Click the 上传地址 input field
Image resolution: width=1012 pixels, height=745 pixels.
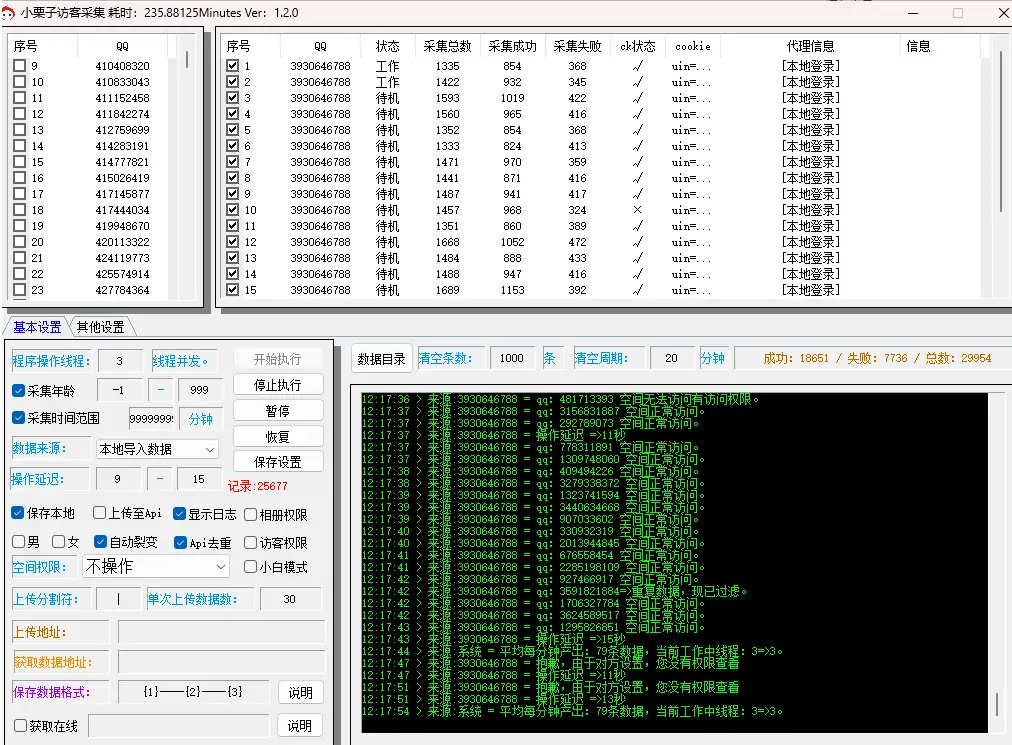pyautogui.click(x=221, y=632)
